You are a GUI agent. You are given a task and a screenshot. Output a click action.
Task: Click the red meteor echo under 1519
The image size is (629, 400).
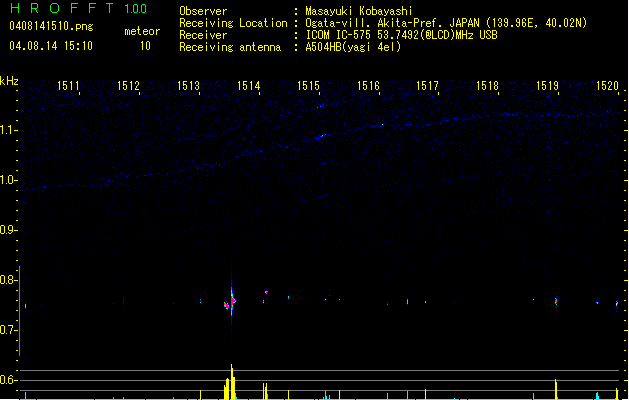click(x=556, y=301)
